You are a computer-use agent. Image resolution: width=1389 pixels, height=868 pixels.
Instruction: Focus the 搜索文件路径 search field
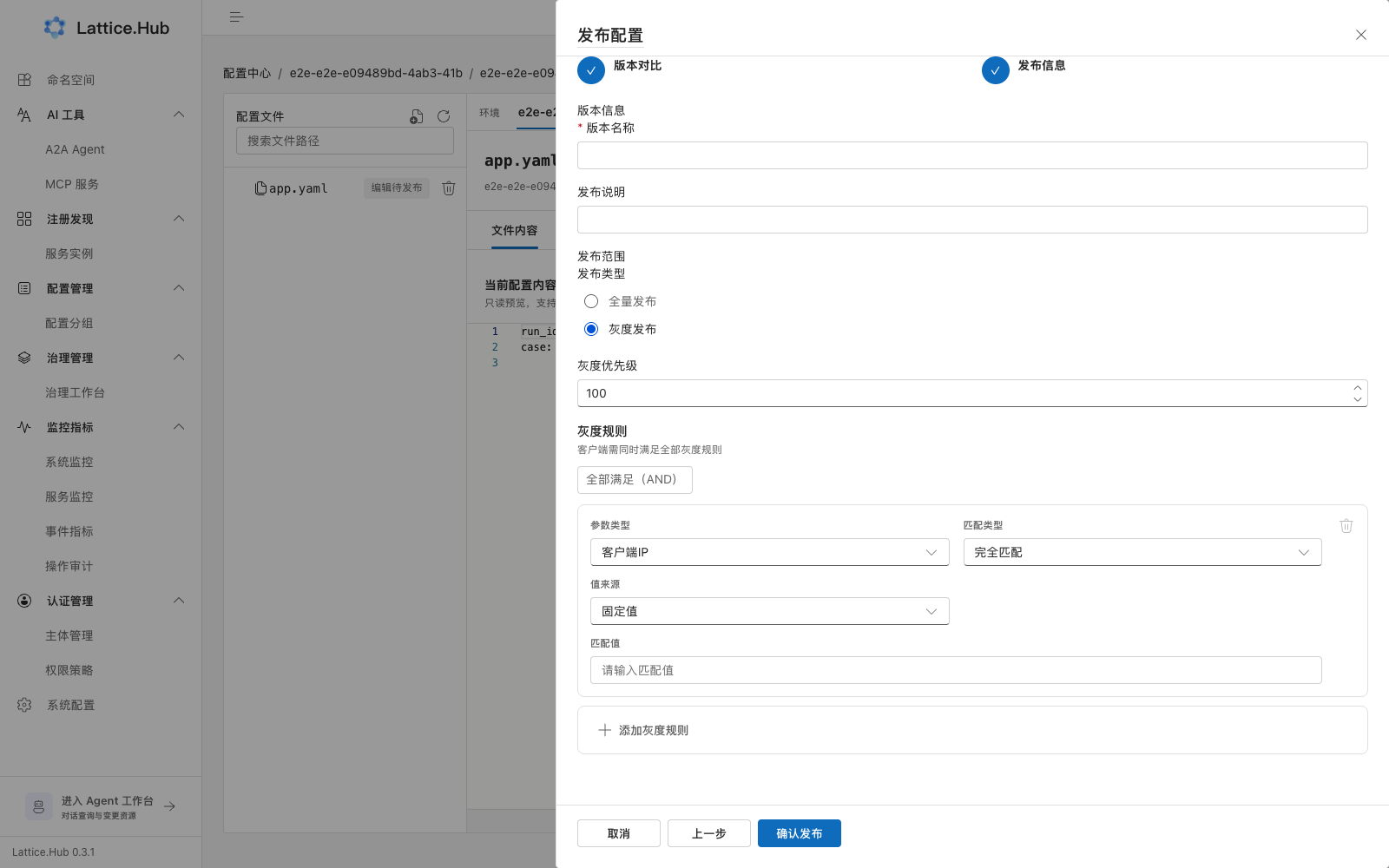(x=345, y=141)
